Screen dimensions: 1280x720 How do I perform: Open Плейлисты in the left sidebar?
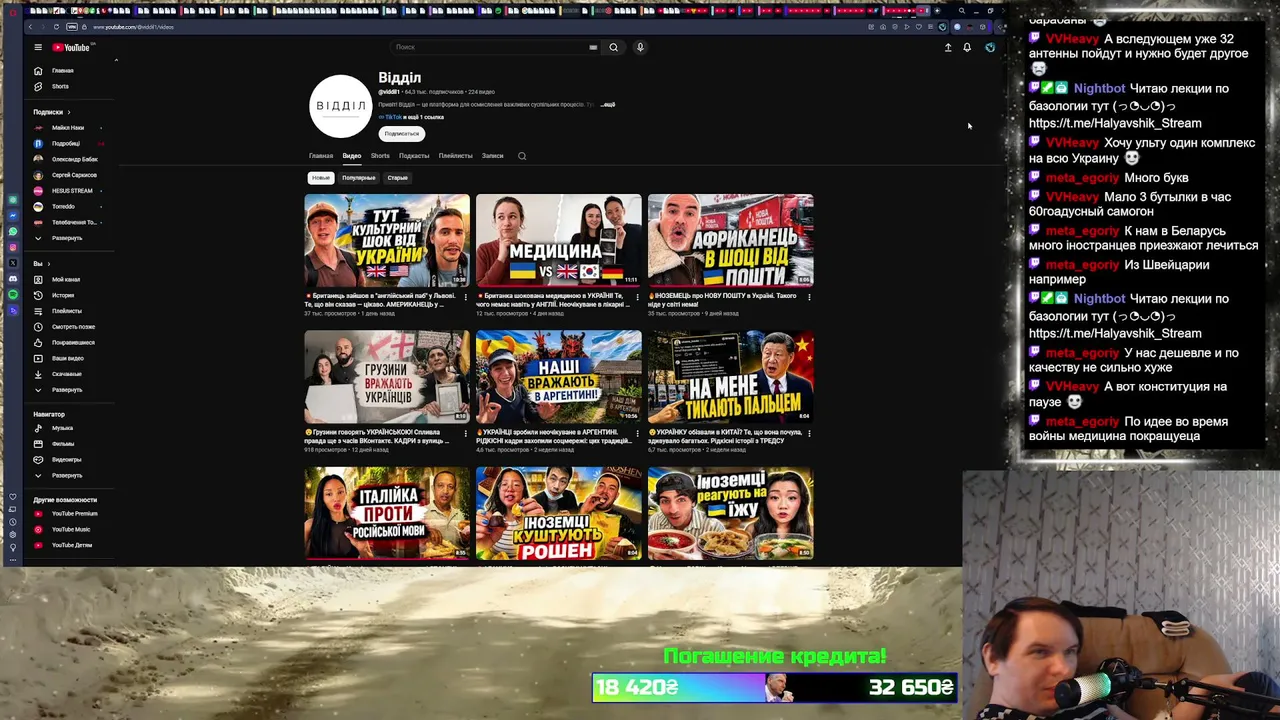67,311
